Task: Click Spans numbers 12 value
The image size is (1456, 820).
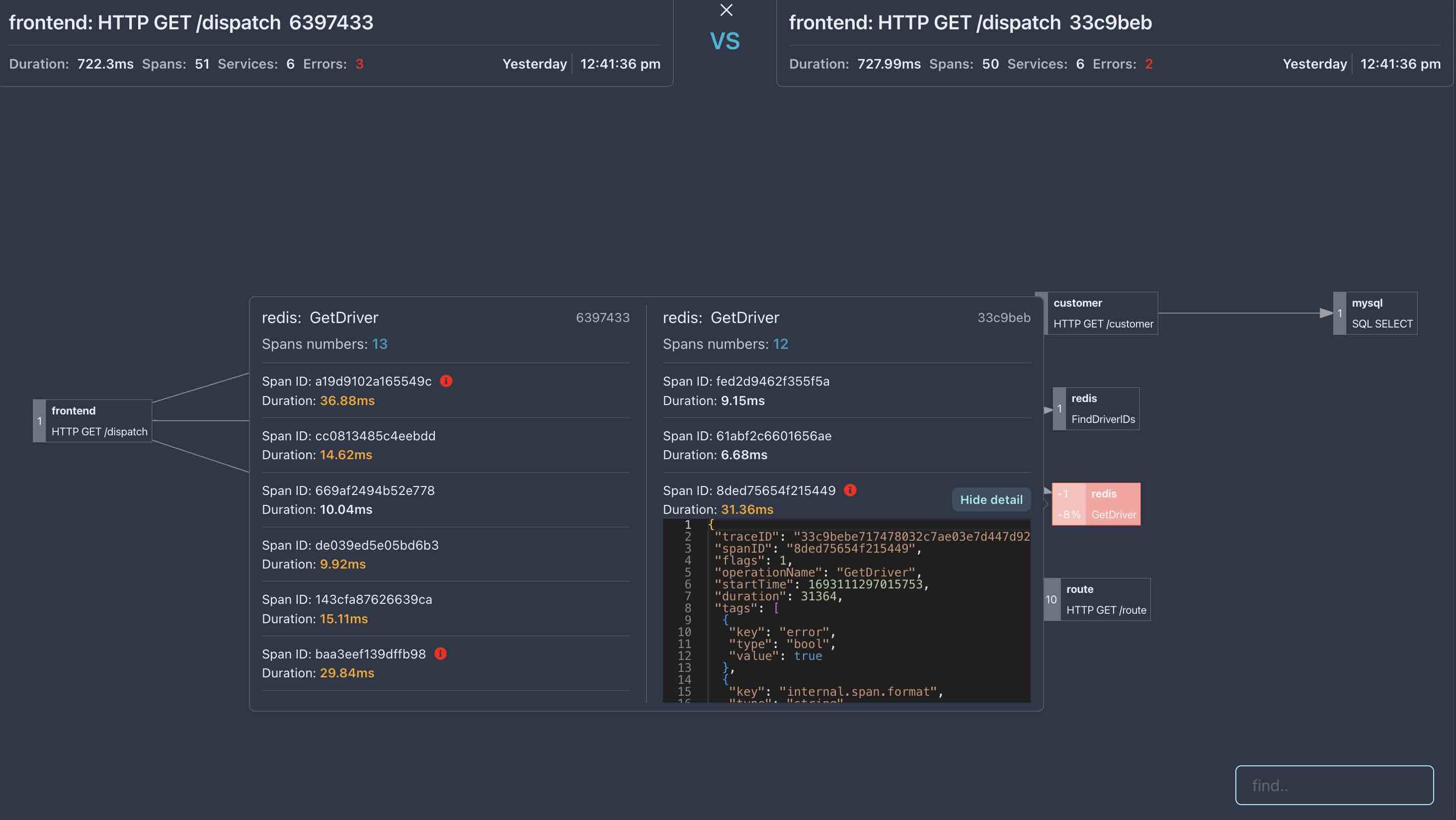Action: [781, 343]
